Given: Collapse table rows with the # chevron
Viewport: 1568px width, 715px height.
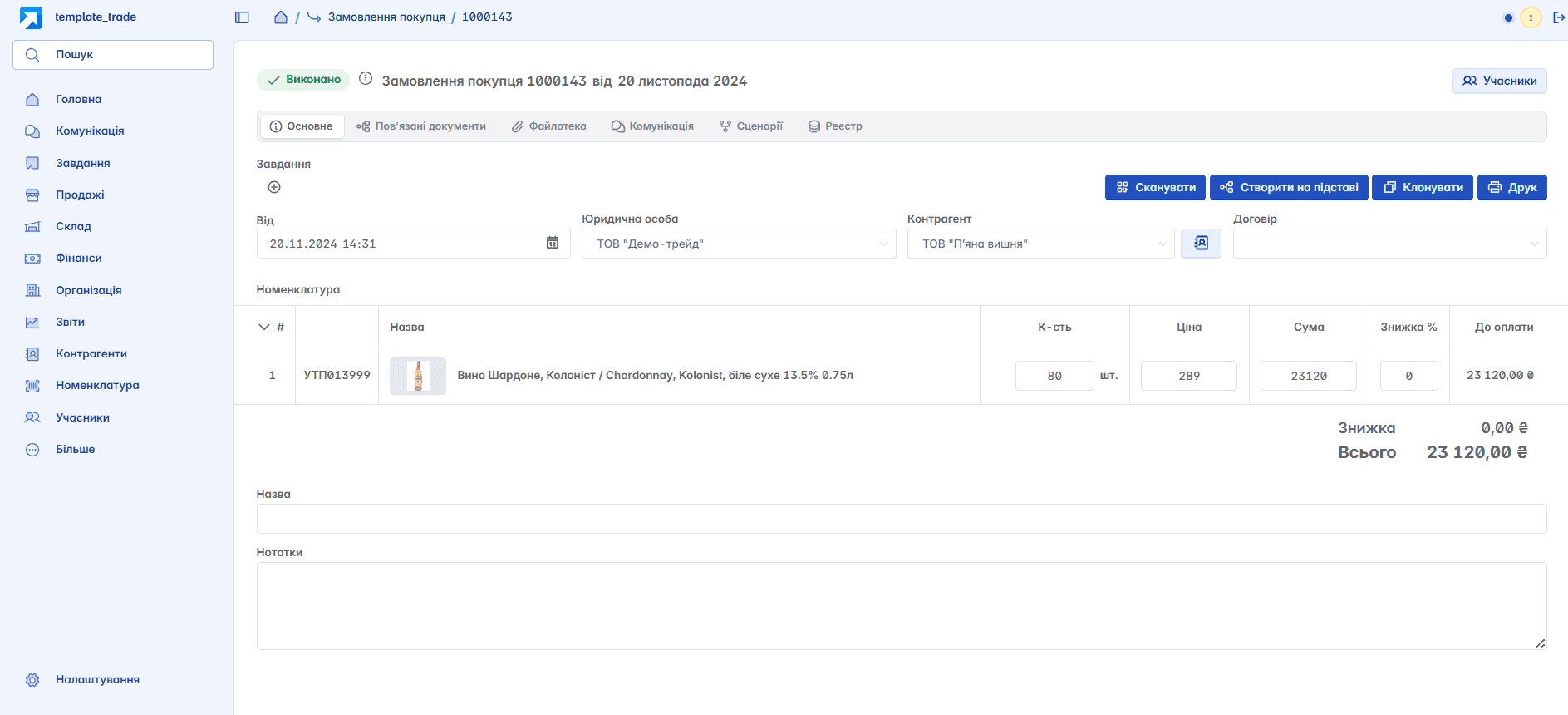Looking at the screenshot, I should click(x=264, y=327).
